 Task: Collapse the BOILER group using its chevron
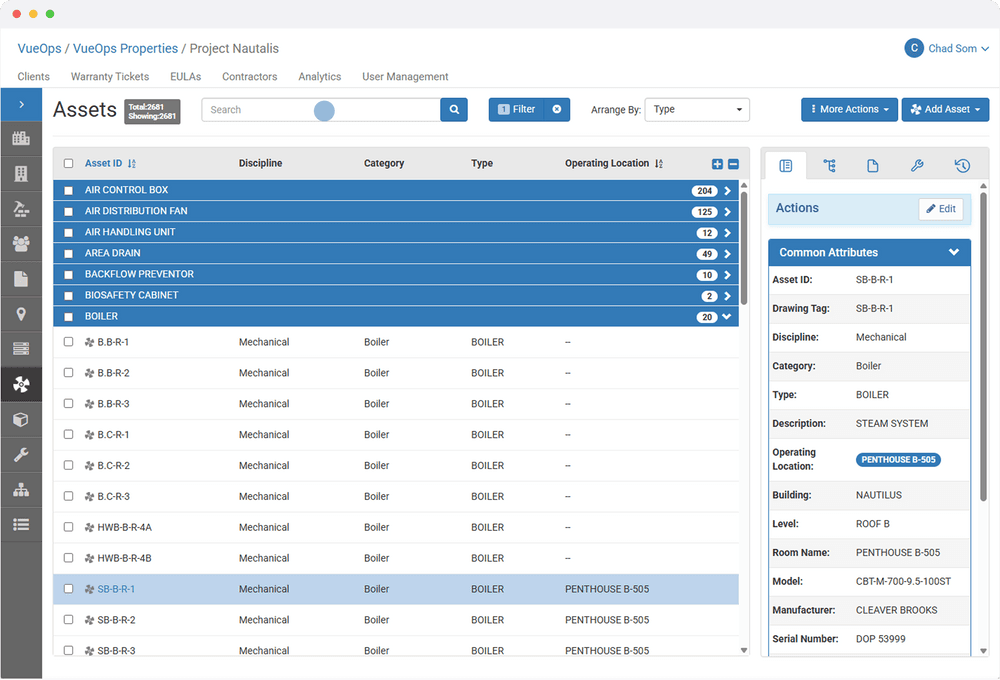(x=728, y=315)
